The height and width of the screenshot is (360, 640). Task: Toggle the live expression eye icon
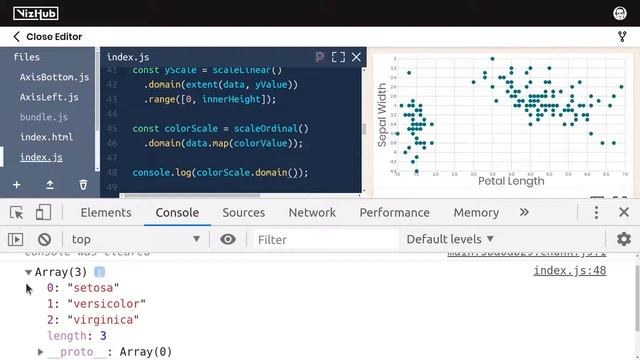[x=228, y=239]
